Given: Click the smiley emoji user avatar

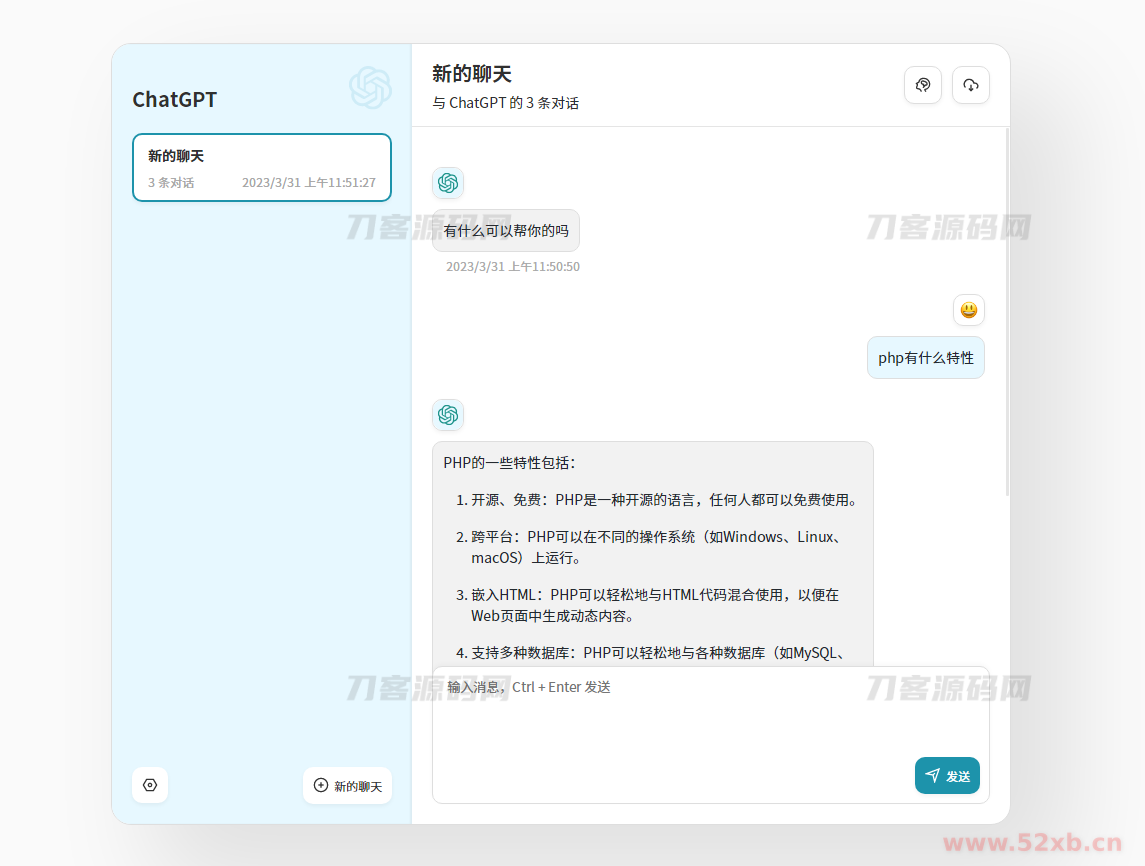Looking at the screenshot, I should tap(968, 310).
